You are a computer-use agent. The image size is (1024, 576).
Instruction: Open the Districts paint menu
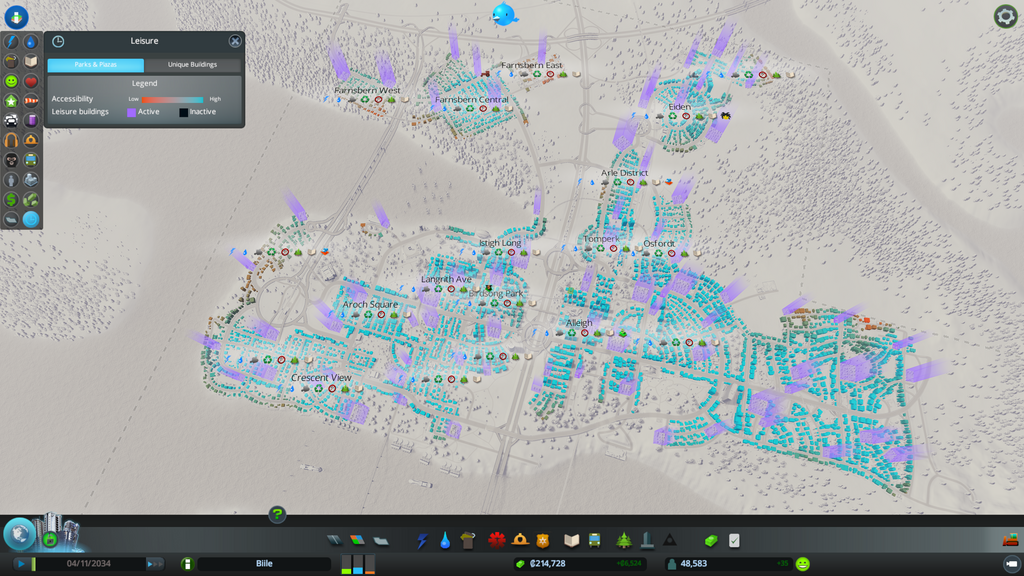pyautogui.click(x=381, y=540)
